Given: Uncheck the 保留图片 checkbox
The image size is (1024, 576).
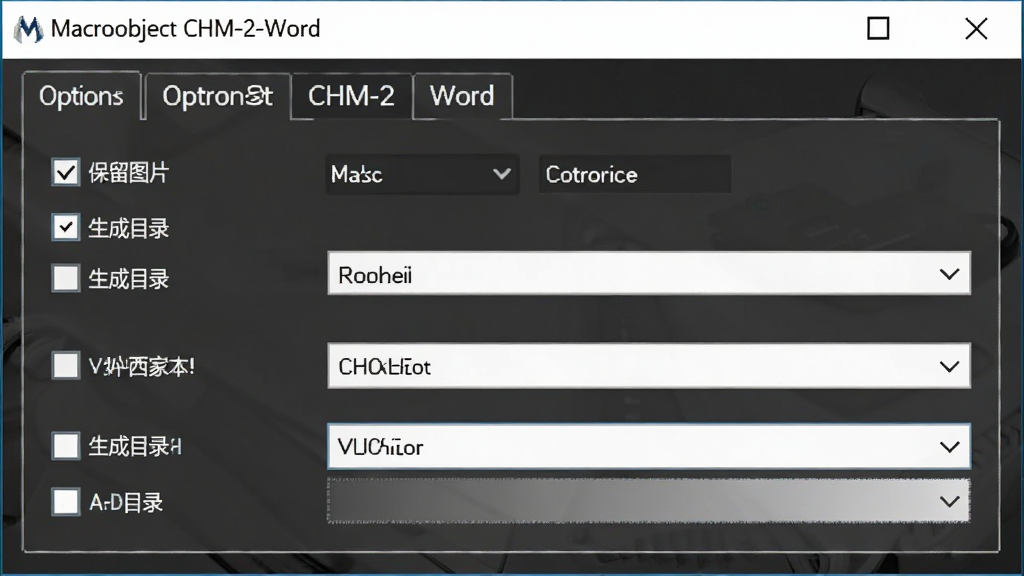Looking at the screenshot, I should click(x=65, y=173).
